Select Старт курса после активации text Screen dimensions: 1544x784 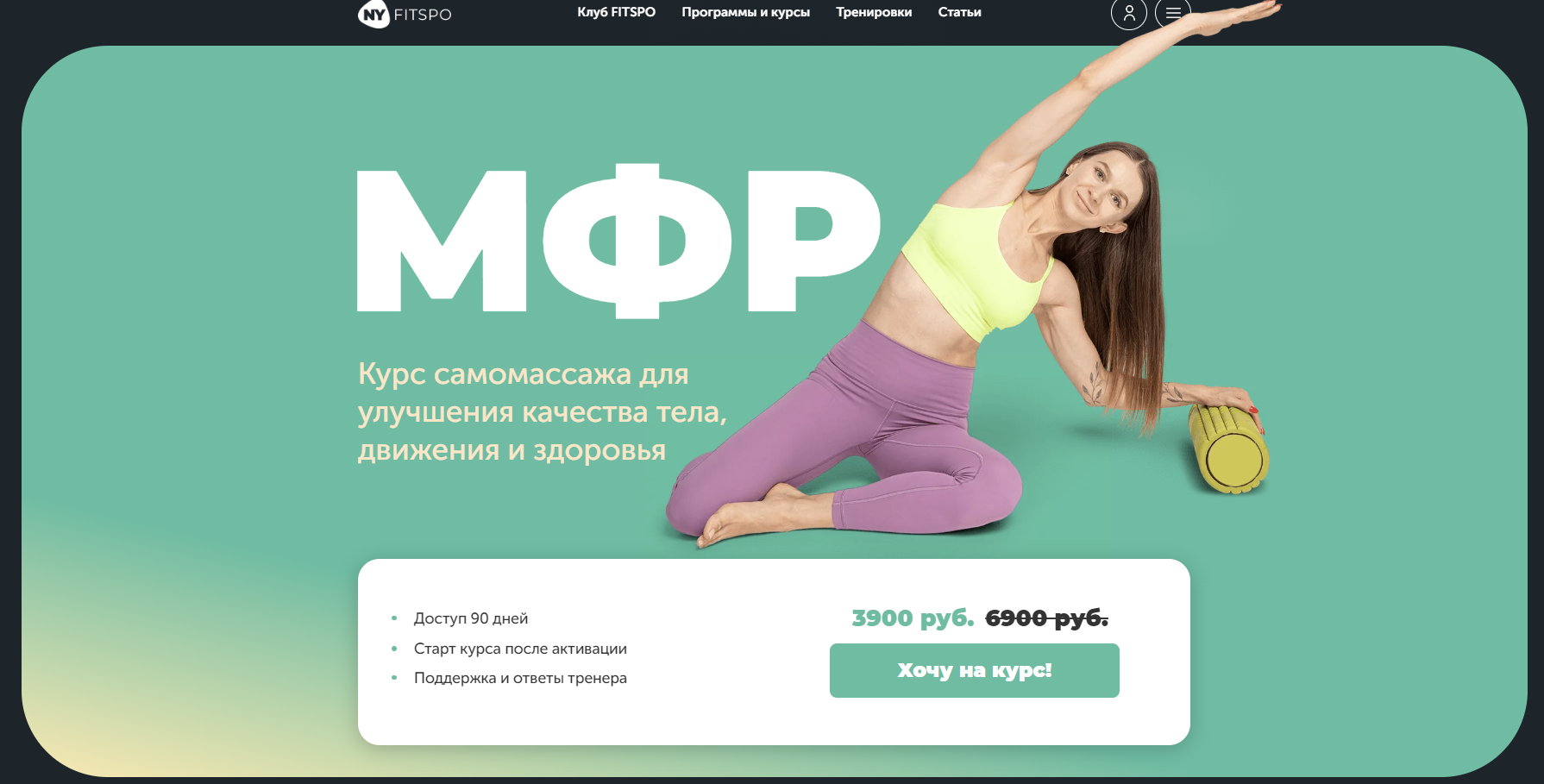point(520,649)
